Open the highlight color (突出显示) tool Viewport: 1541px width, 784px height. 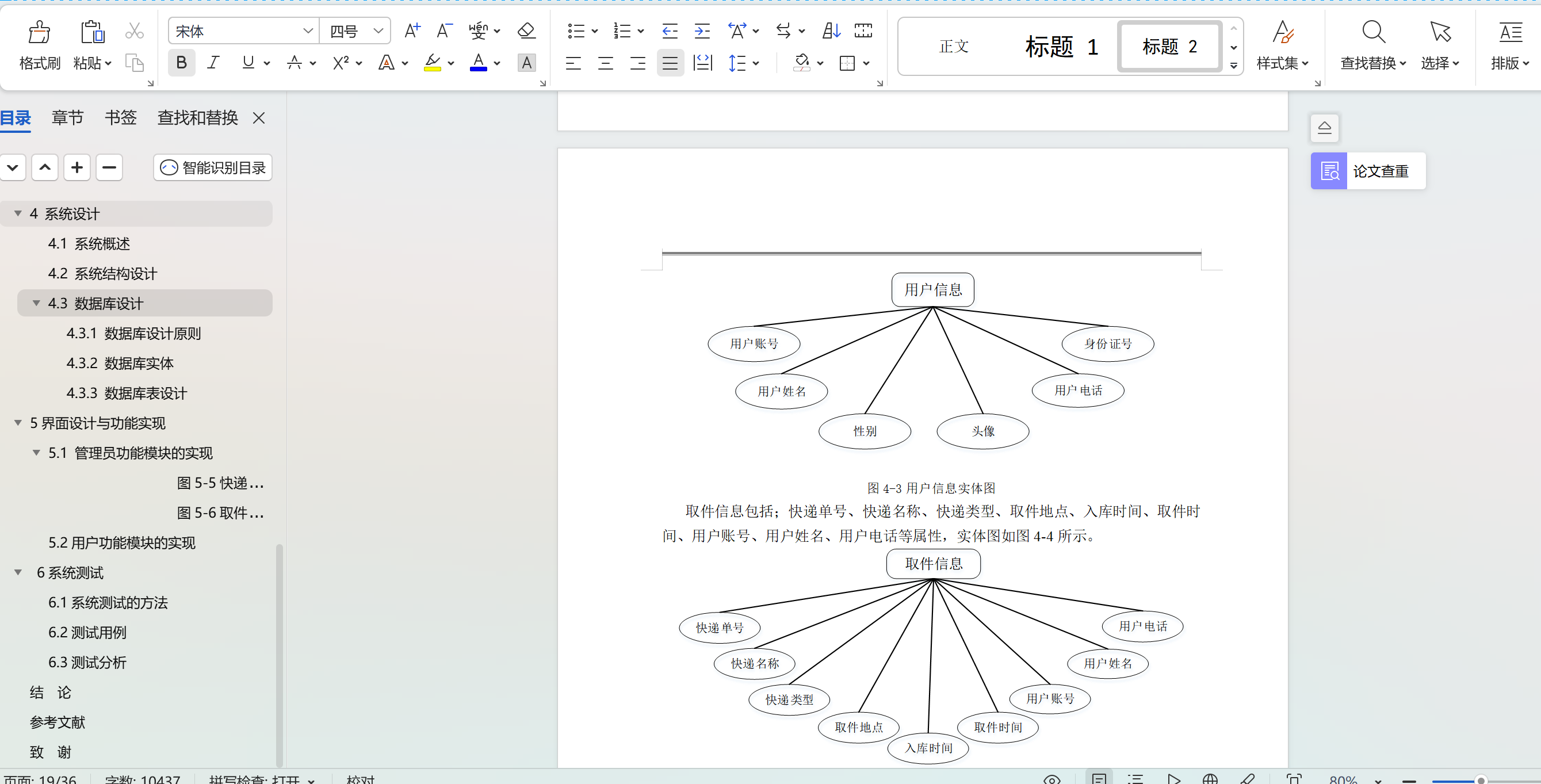[434, 63]
